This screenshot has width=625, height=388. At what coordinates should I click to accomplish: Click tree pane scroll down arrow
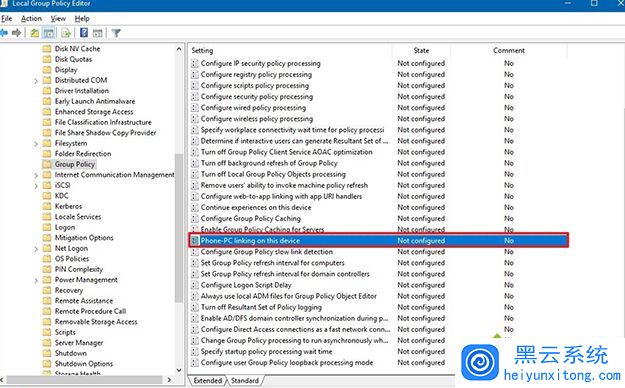point(179,370)
